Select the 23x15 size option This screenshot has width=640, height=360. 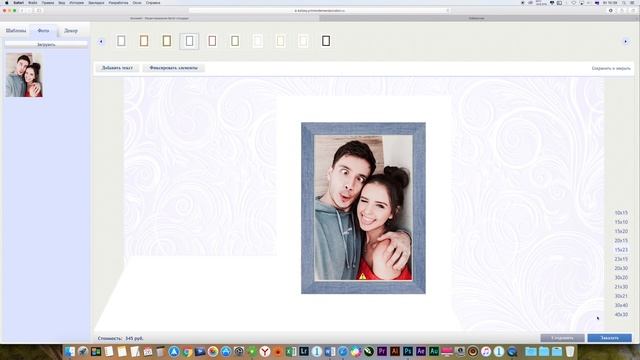[x=621, y=259]
